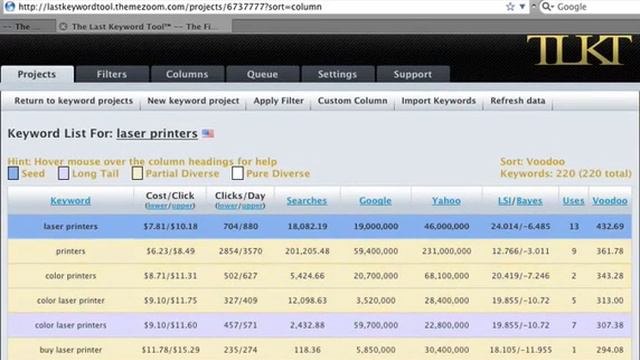Click the Partial Diverse yellow legend box

pyautogui.click(x=137, y=173)
